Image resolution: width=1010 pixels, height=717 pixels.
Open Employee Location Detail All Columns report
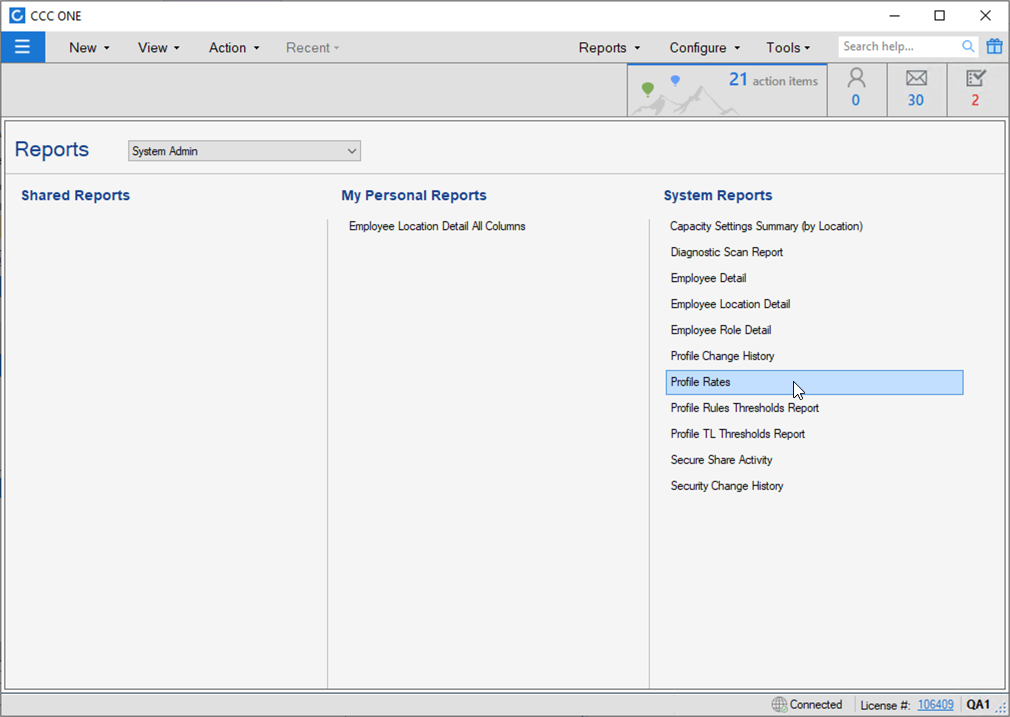[437, 226]
